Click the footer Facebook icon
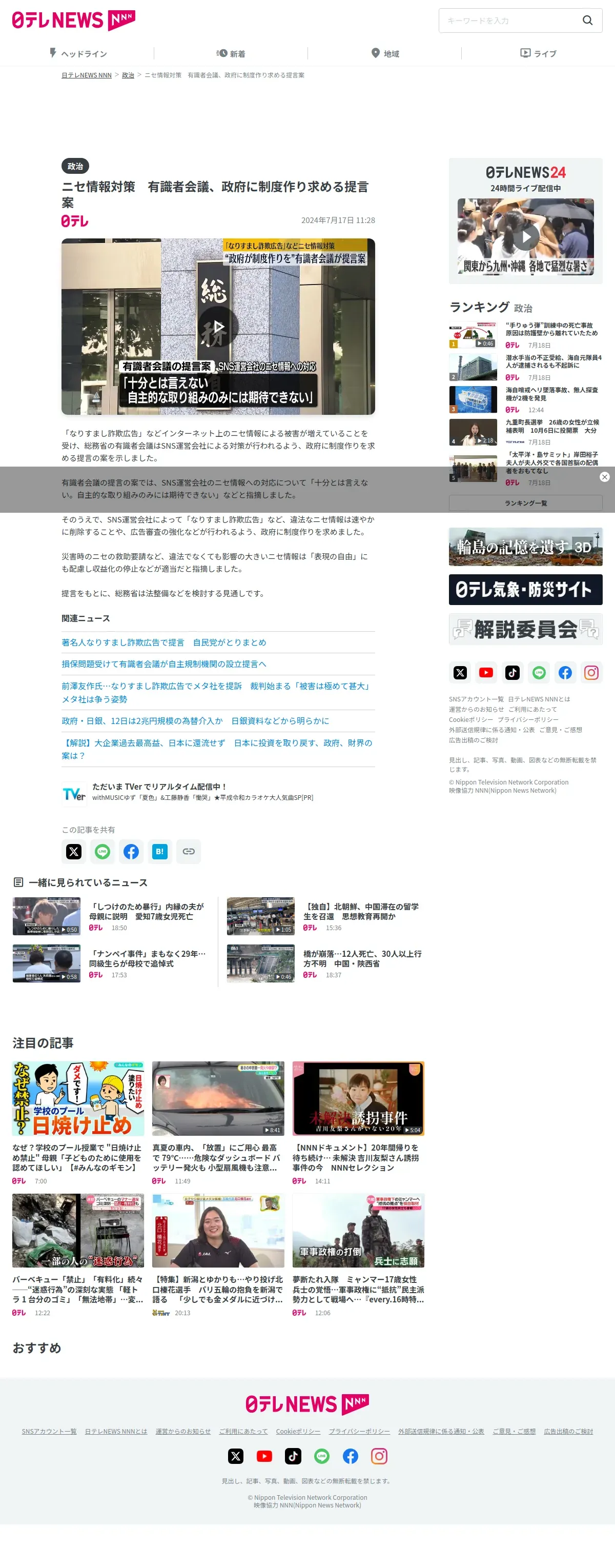 pos(351,1455)
